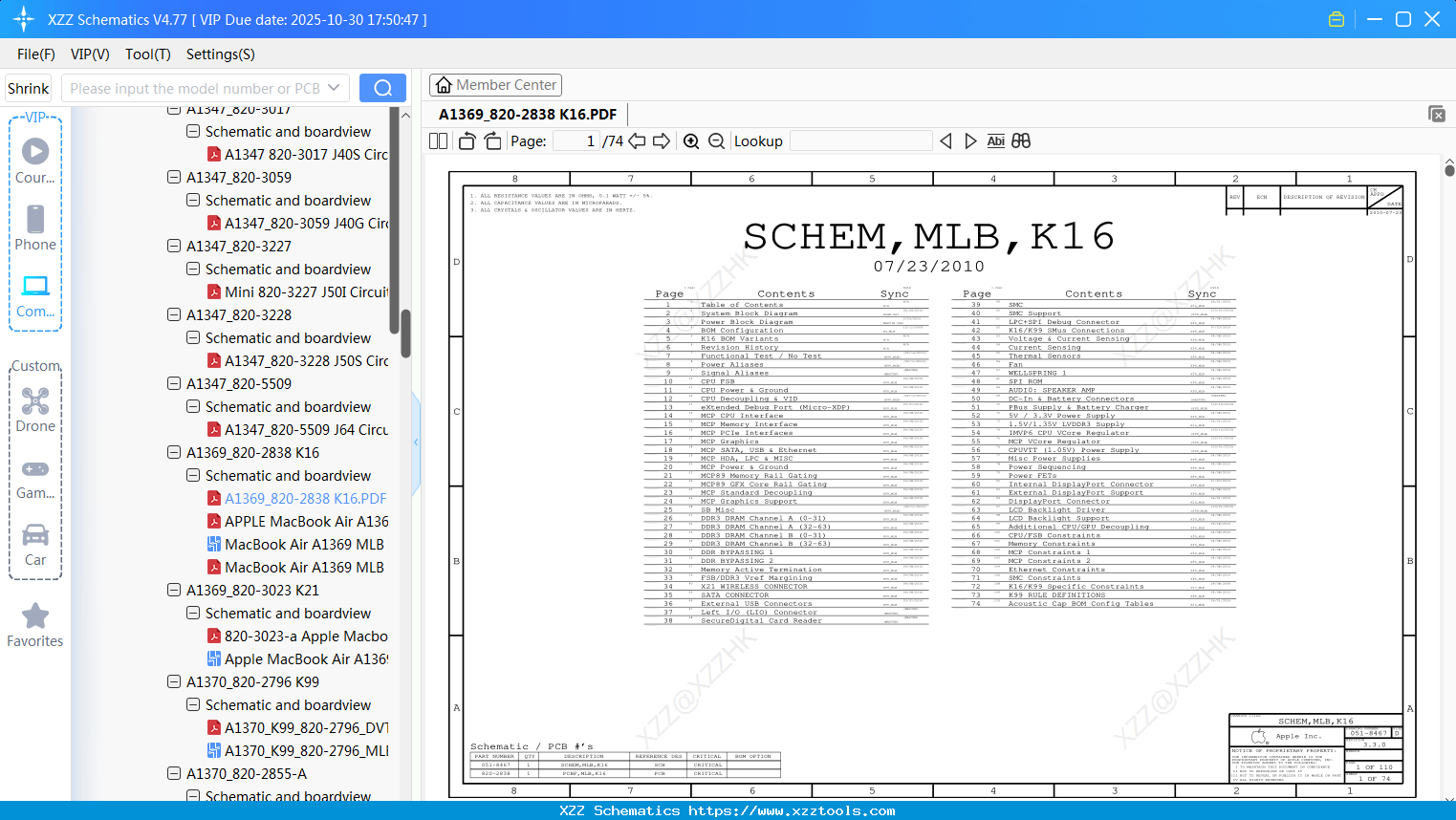This screenshot has height=820, width=1456.
Task: Click the binoculars search icon
Action: [1021, 141]
